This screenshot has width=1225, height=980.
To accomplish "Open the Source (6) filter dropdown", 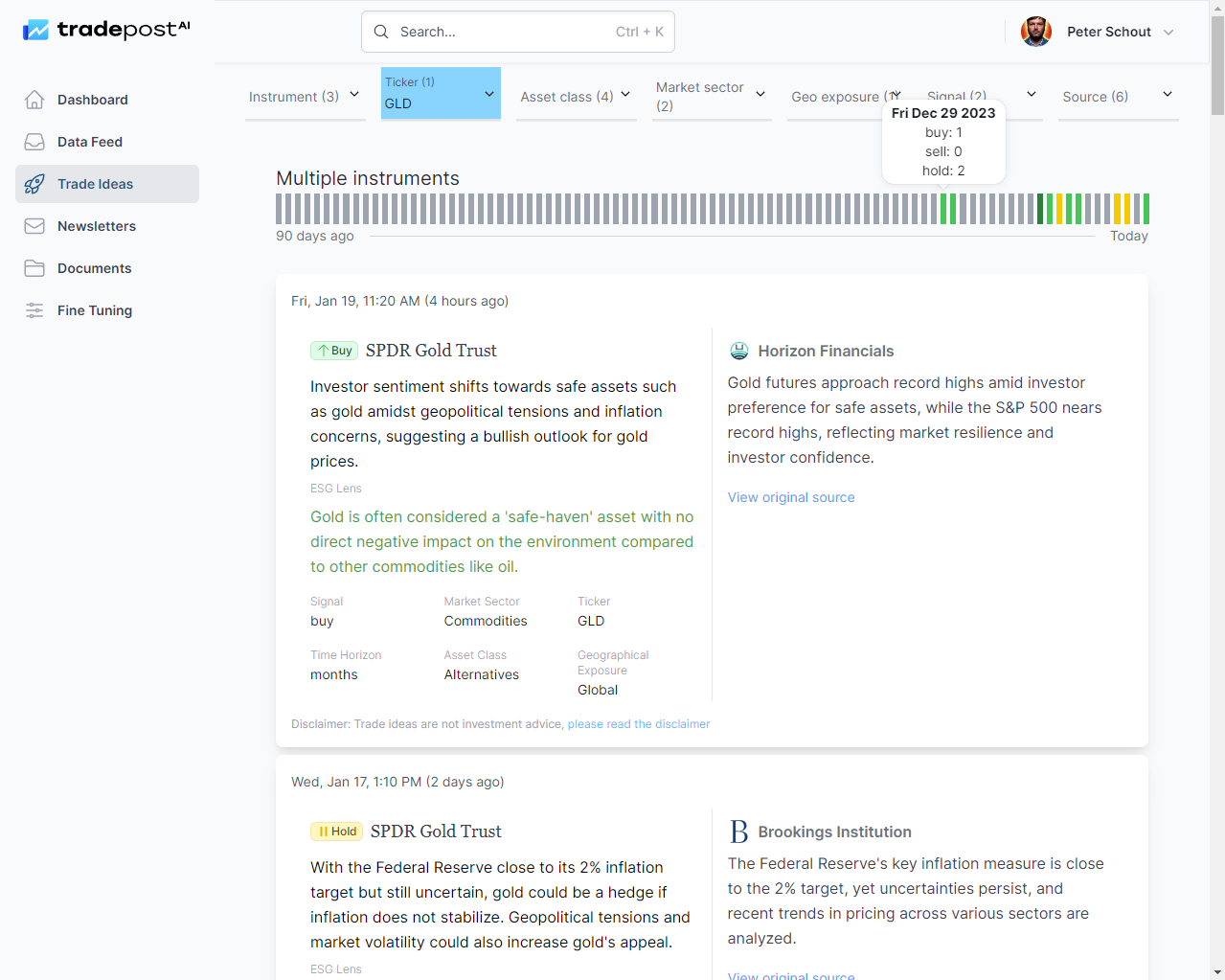I will 1118,96.
